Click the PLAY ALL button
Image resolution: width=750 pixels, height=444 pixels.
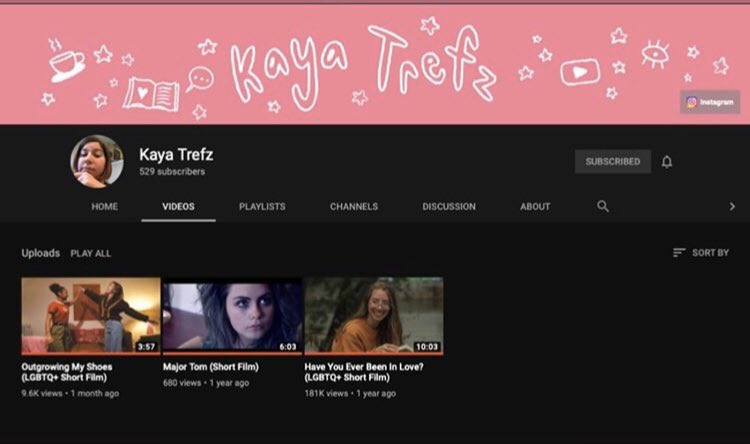click(91, 254)
